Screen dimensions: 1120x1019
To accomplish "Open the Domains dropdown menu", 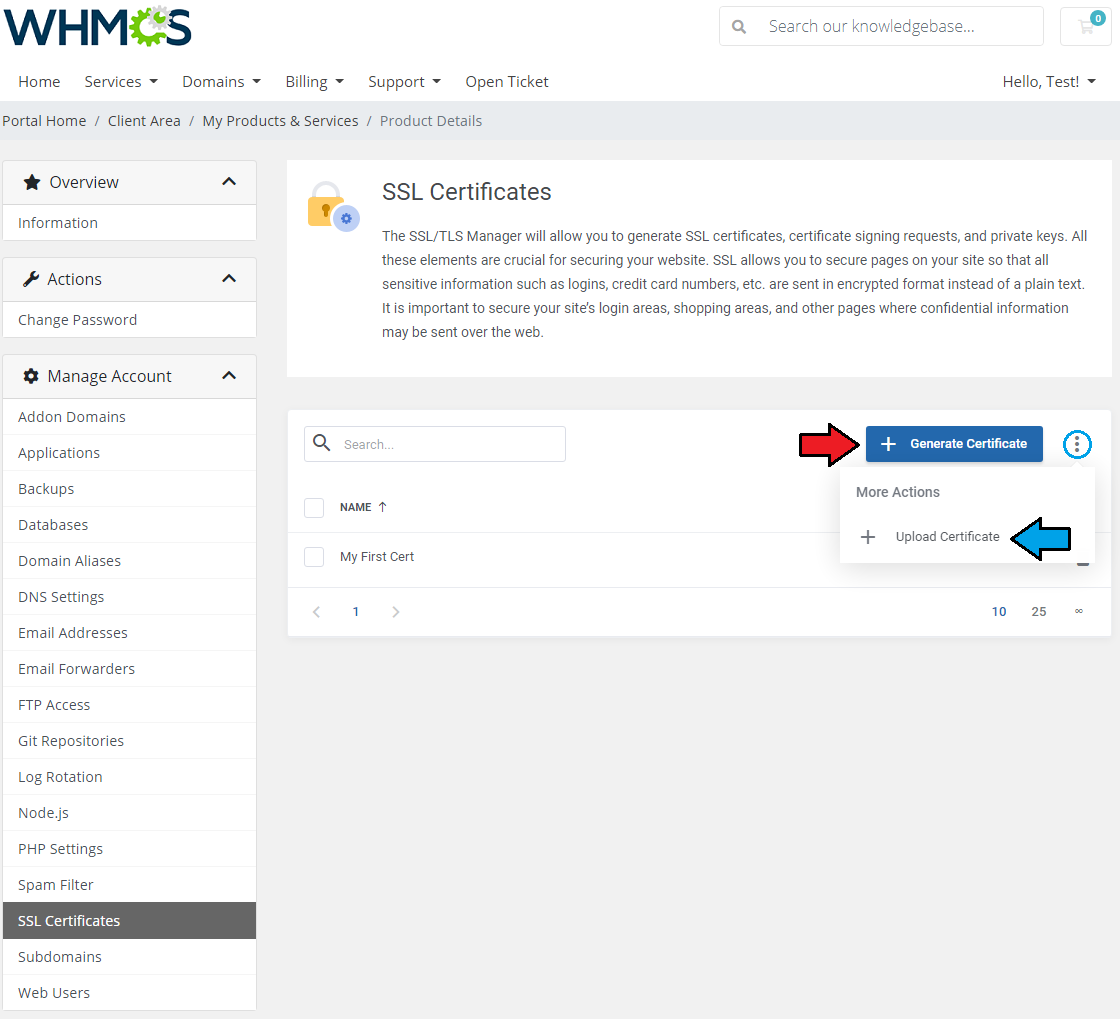I will pyautogui.click(x=221, y=81).
